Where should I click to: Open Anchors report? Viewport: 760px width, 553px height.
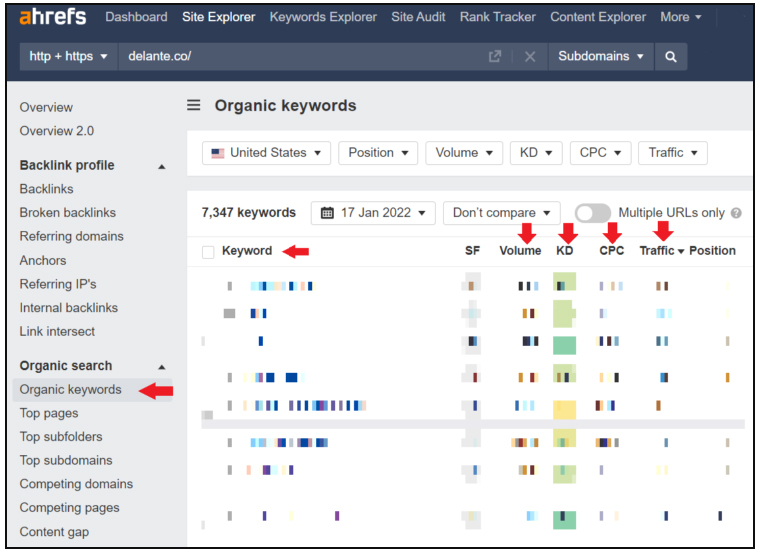(43, 261)
